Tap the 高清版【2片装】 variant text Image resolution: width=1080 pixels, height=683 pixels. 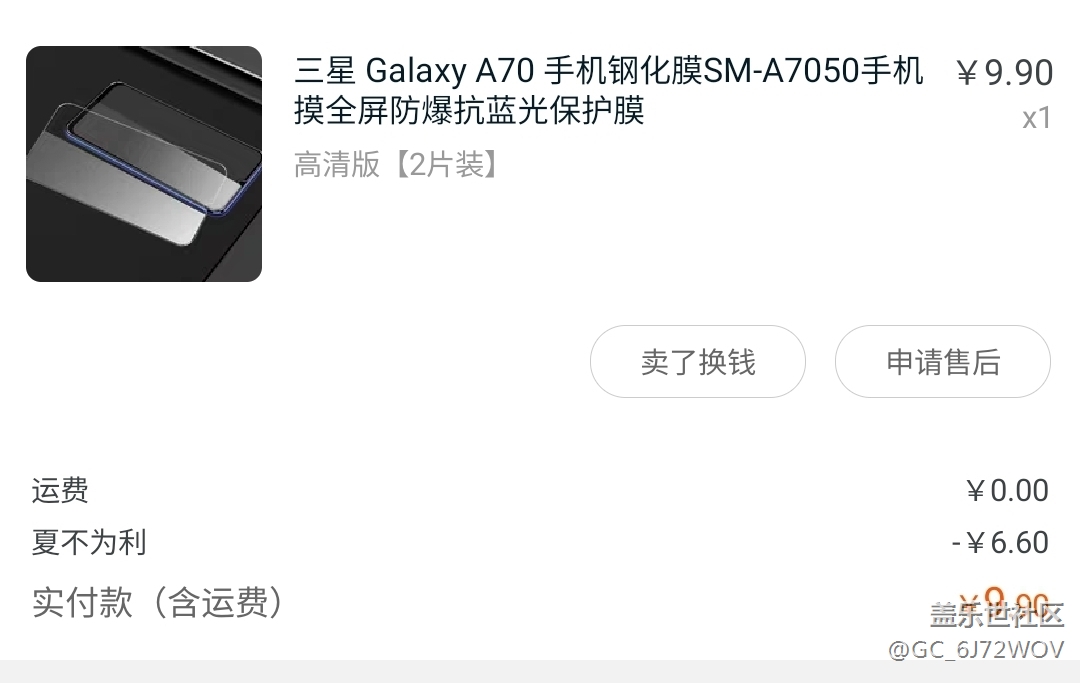397,165
